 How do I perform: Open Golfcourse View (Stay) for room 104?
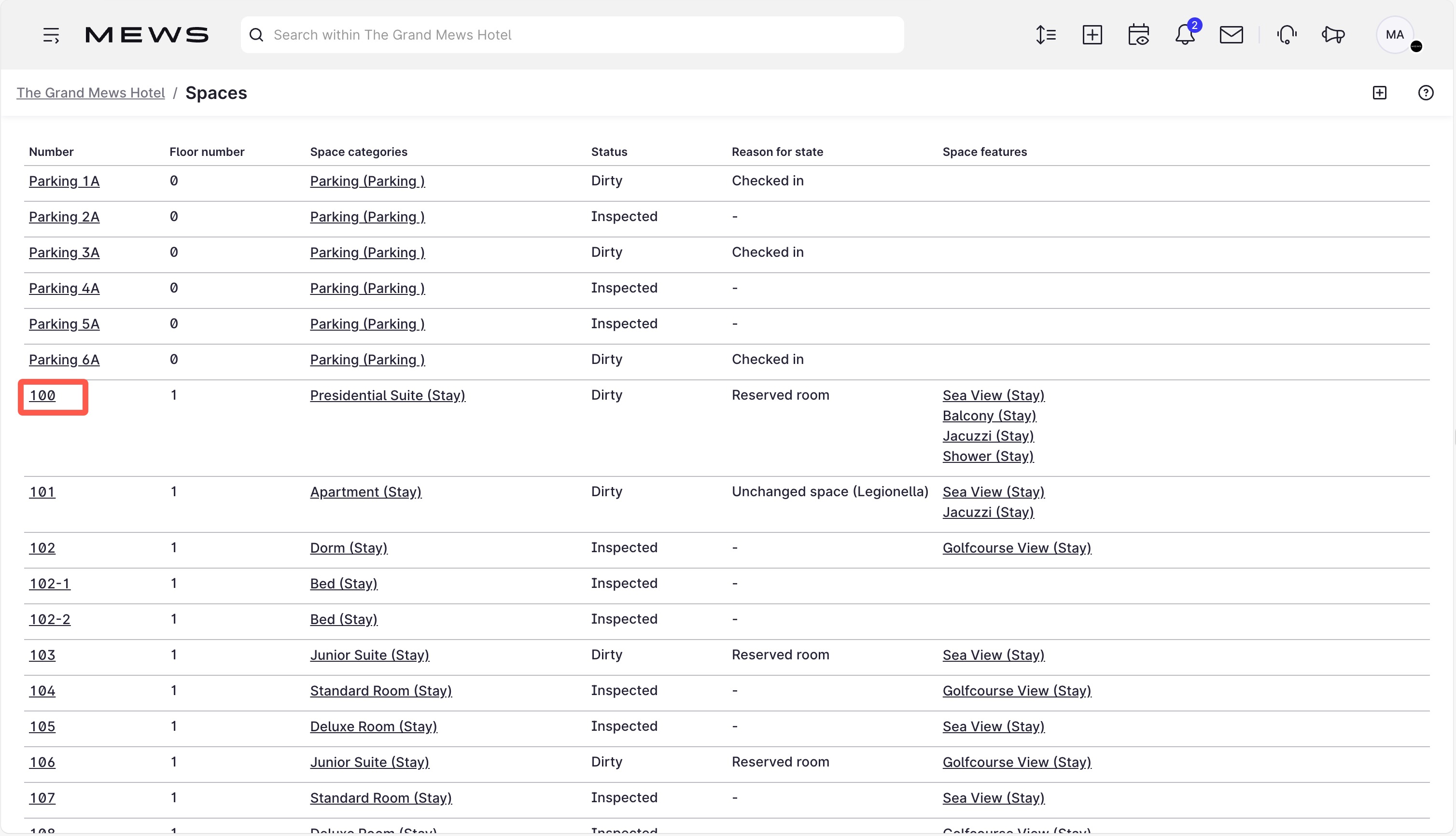[x=1017, y=691]
